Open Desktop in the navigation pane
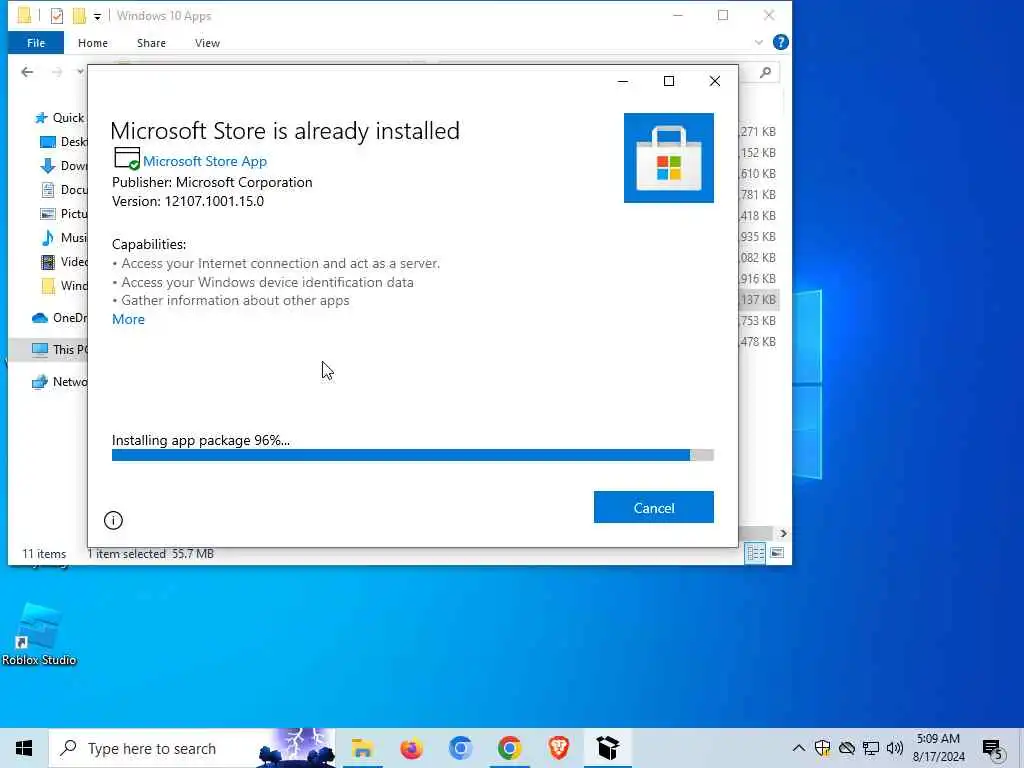Viewport: 1024px width, 768px height. click(x=63, y=142)
